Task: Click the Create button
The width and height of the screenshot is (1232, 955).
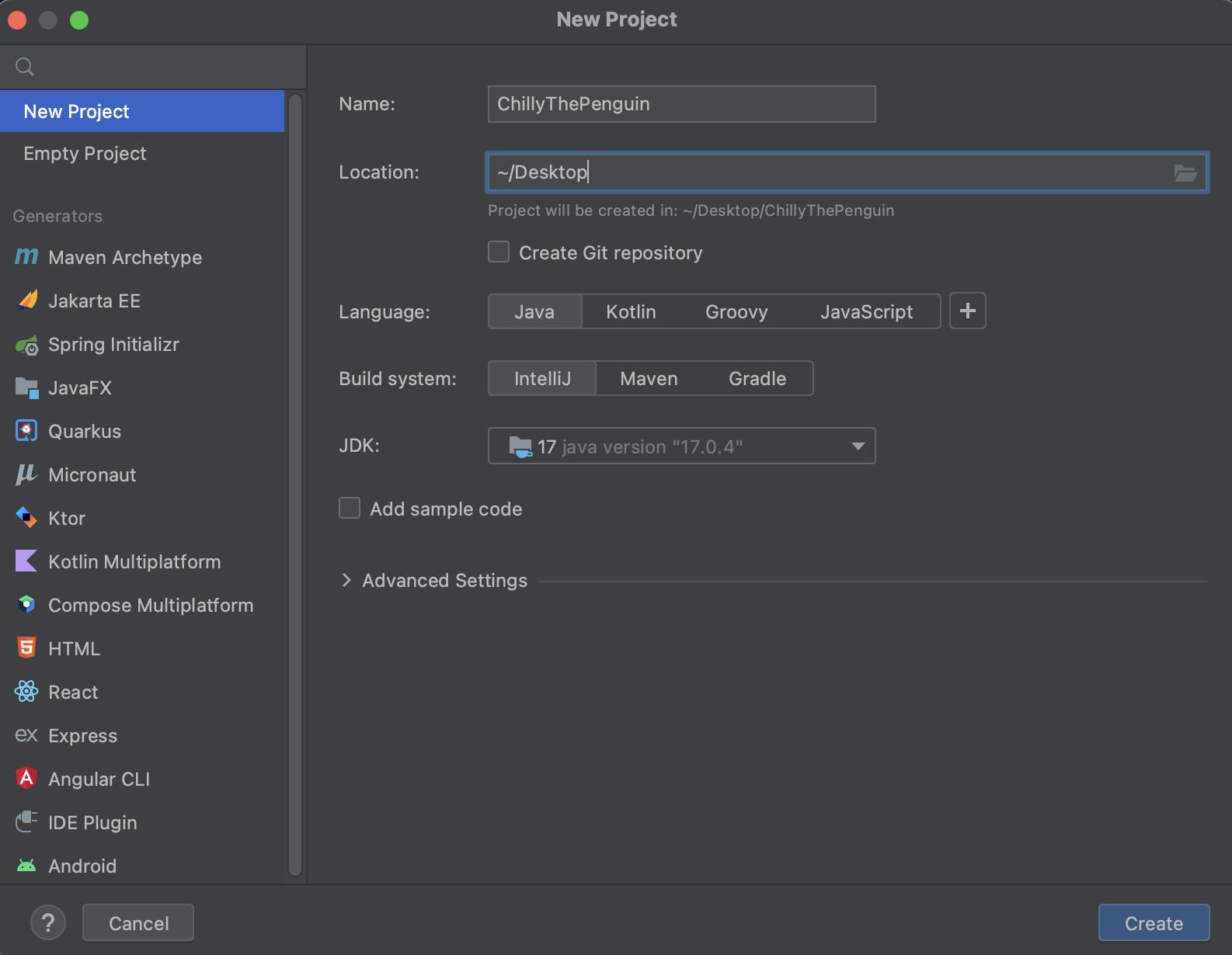Action: (1154, 922)
